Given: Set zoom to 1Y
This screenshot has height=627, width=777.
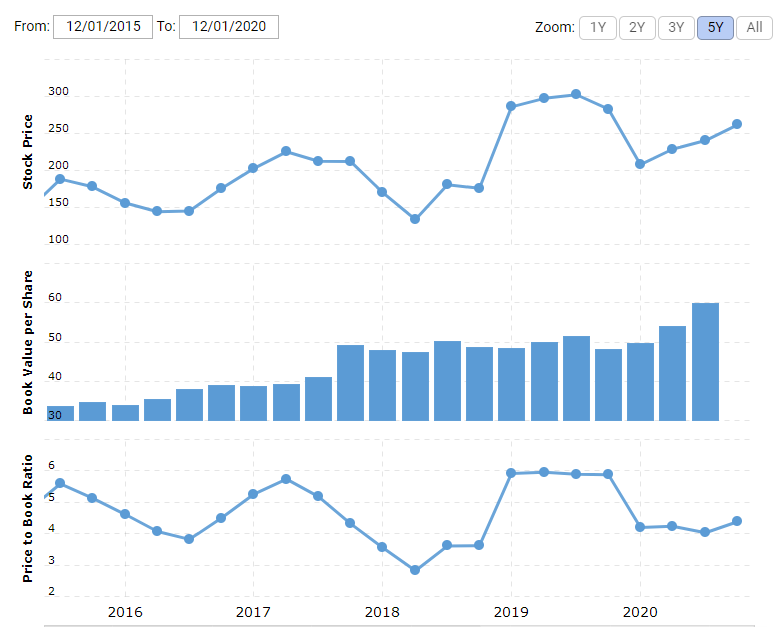Looking at the screenshot, I should 597,27.
